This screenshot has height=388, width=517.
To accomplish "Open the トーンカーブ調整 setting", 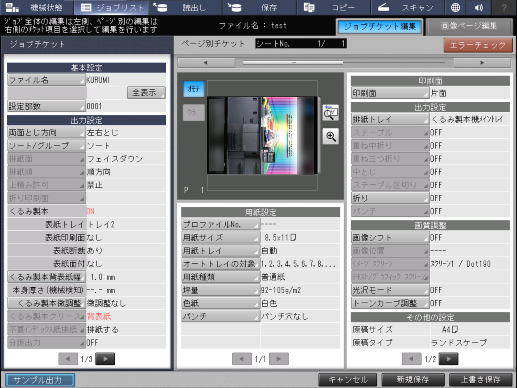I will 390,303.
